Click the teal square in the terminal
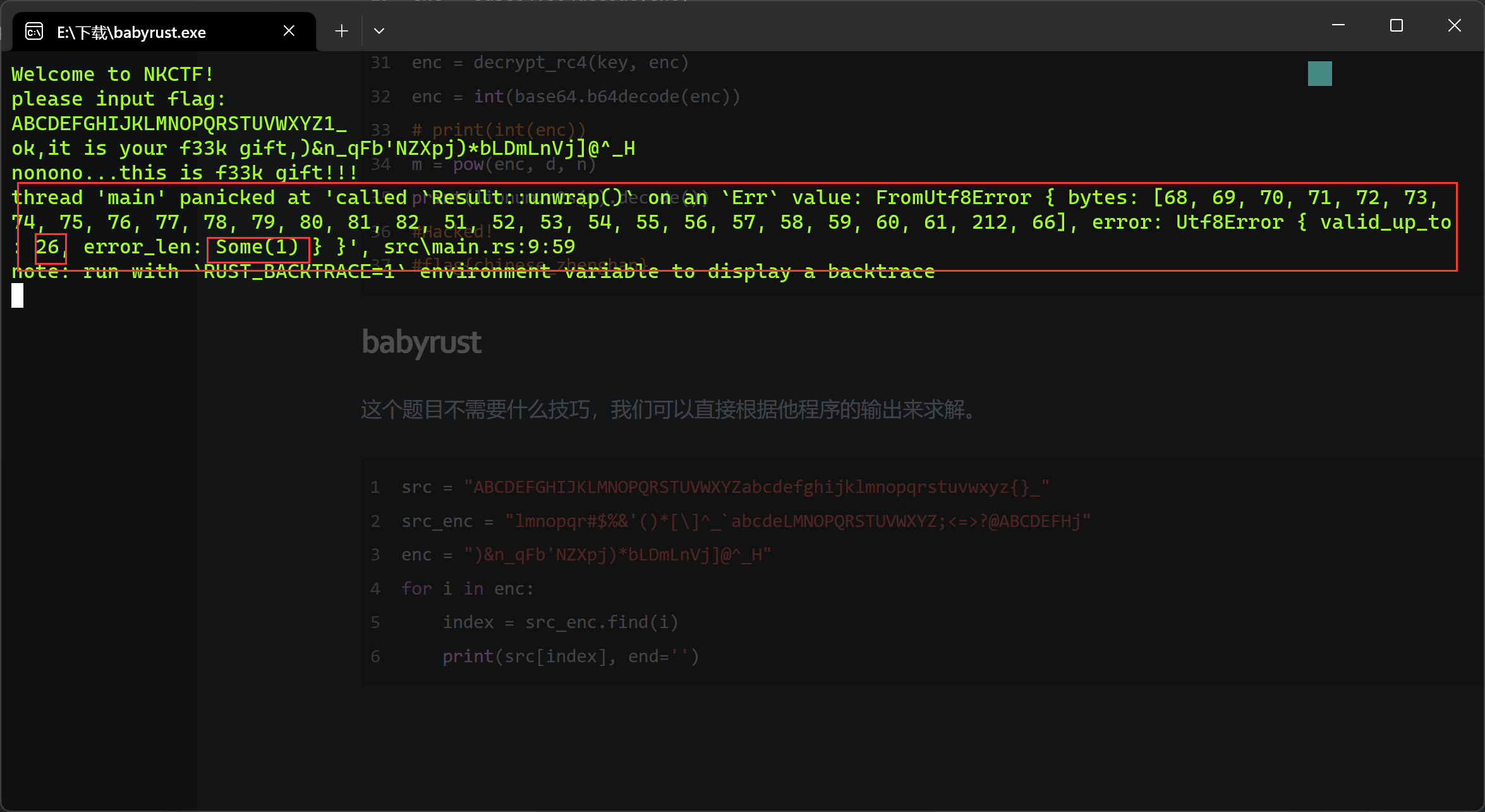1485x812 pixels. [x=1319, y=74]
